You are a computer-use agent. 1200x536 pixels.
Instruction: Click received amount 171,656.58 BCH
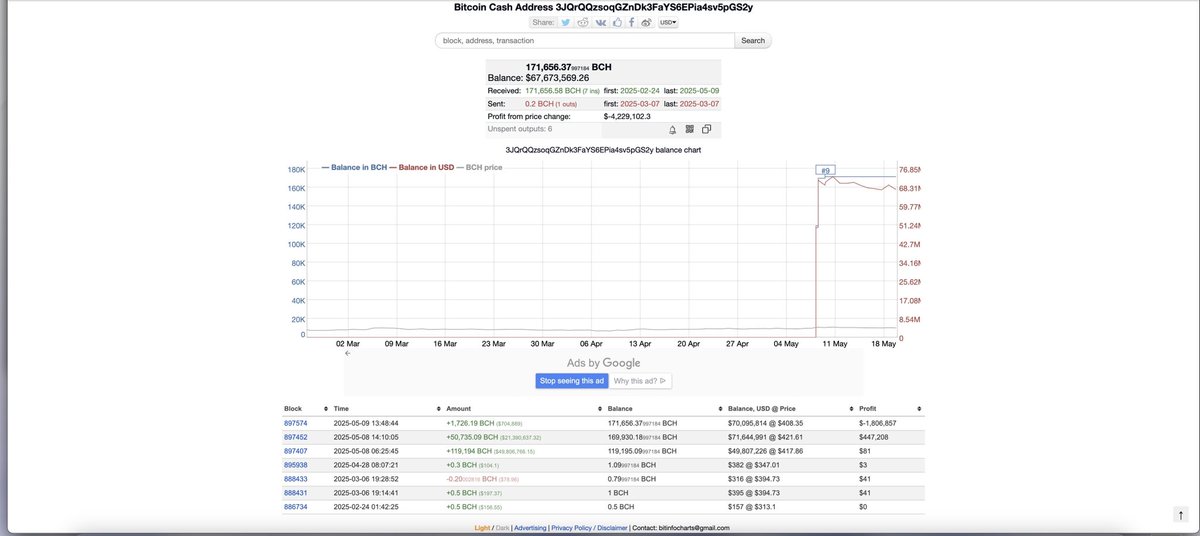tap(553, 90)
